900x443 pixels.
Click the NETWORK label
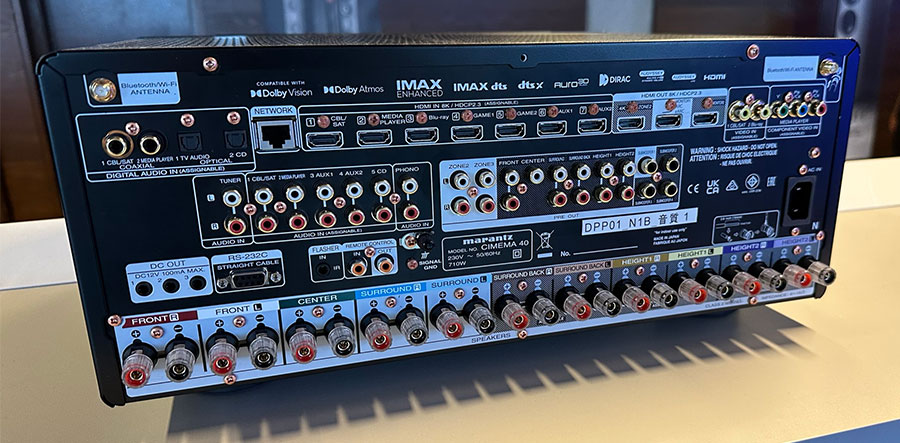coord(274,111)
